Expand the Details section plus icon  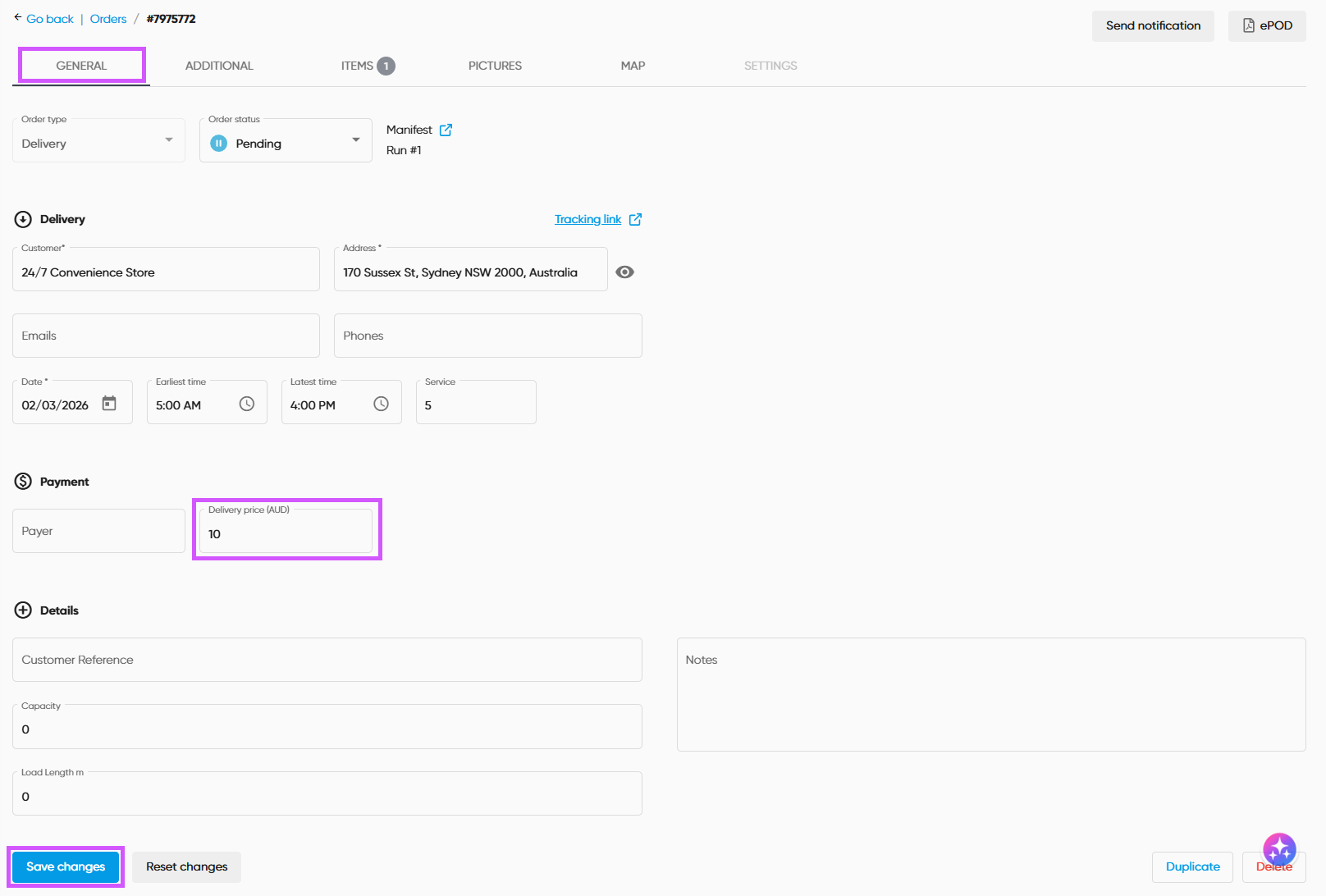(x=23, y=610)
